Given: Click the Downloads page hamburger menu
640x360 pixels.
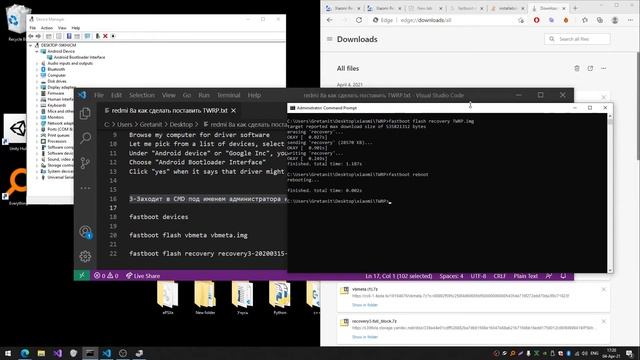Looking at the screenshot, I should (330, 39).
